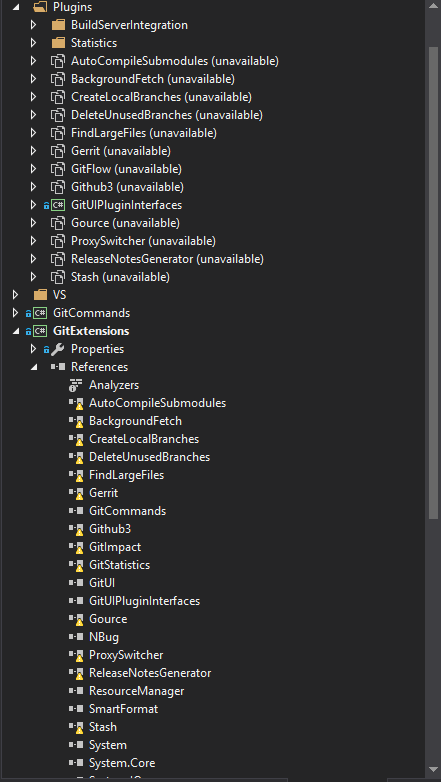This screenshot has height=782, width=441.
Task: Click the unavailable Github3 project icon
Action: [58, 187]
